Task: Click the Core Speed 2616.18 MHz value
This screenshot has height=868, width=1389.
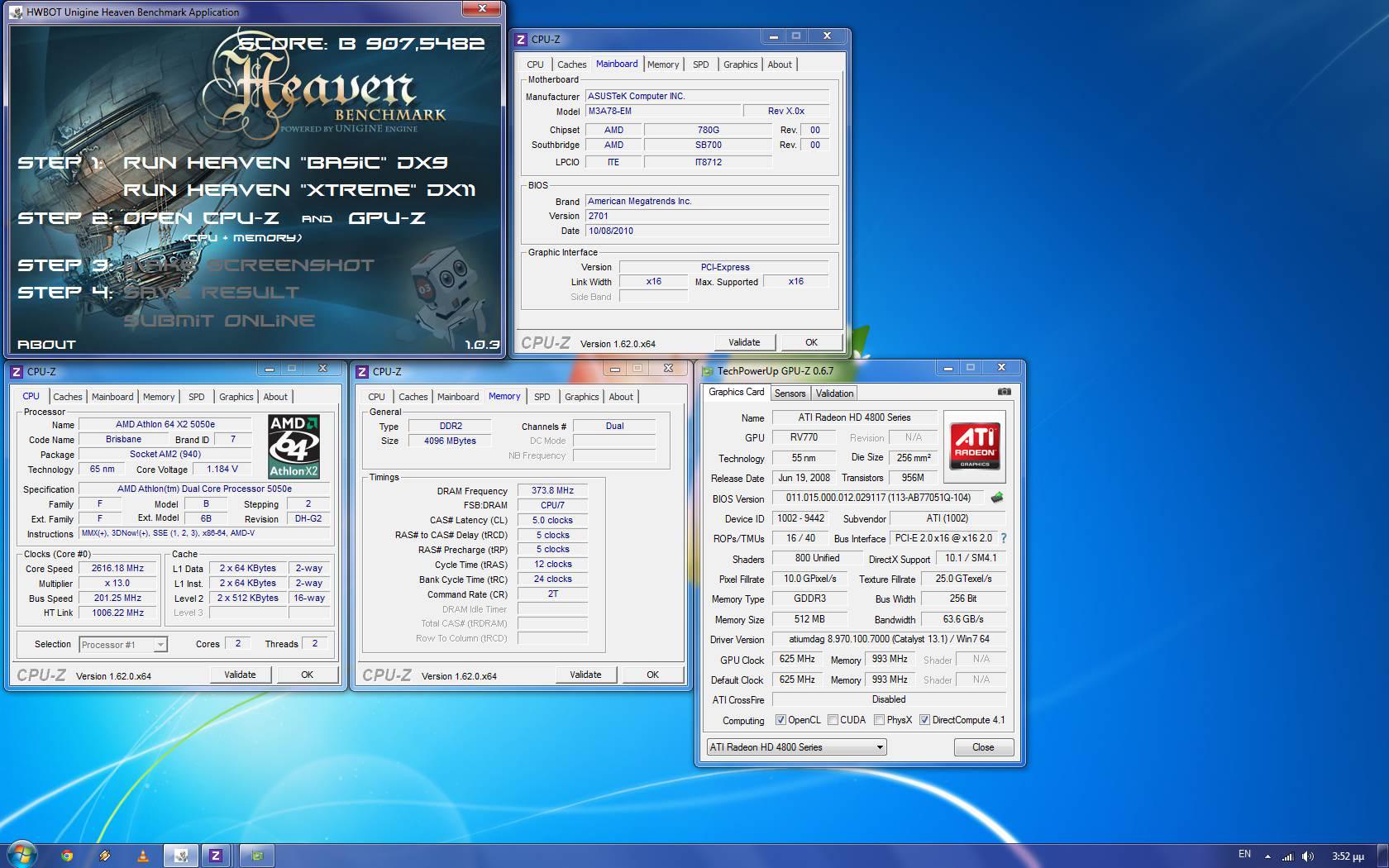Action: (x=117, y=569)
